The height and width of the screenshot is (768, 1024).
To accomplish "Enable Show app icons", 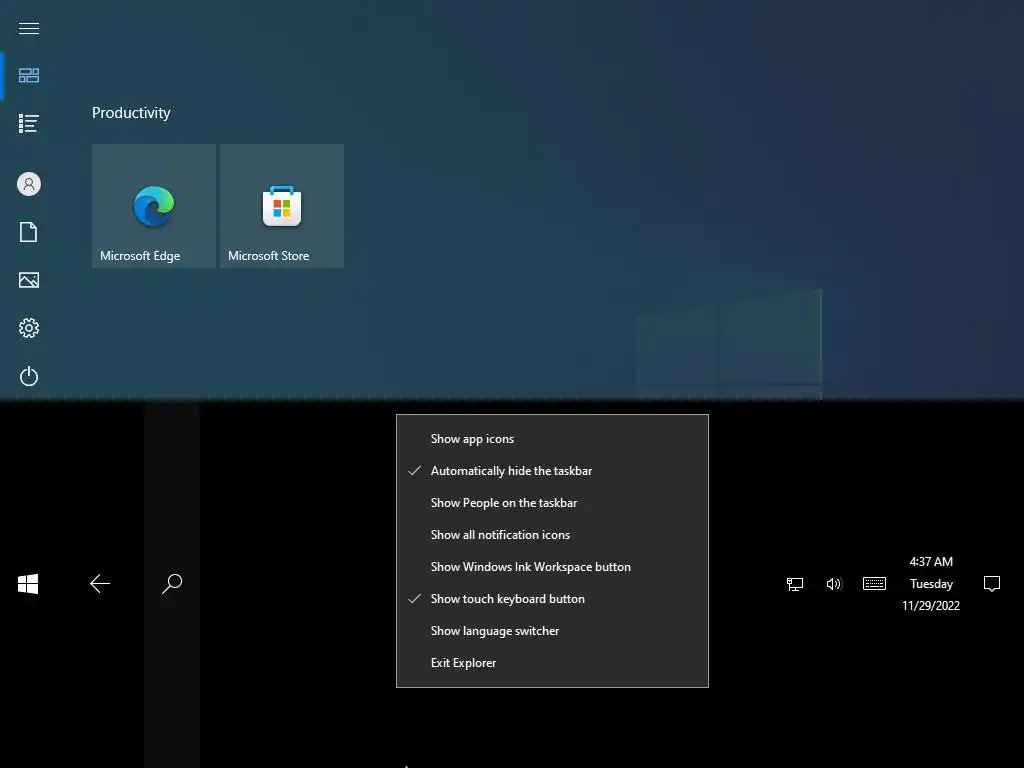I will point(552,439).
